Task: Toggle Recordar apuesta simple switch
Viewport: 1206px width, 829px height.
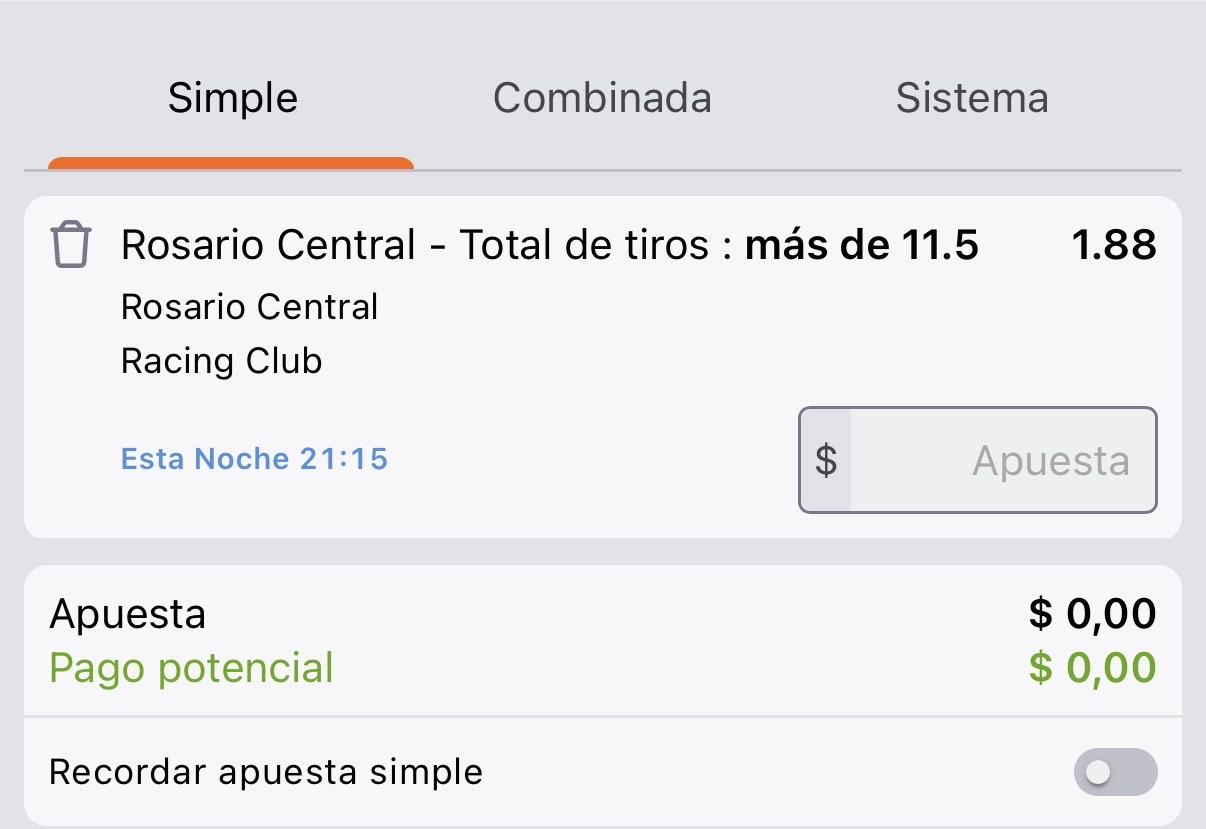Action: point(1115,773)
